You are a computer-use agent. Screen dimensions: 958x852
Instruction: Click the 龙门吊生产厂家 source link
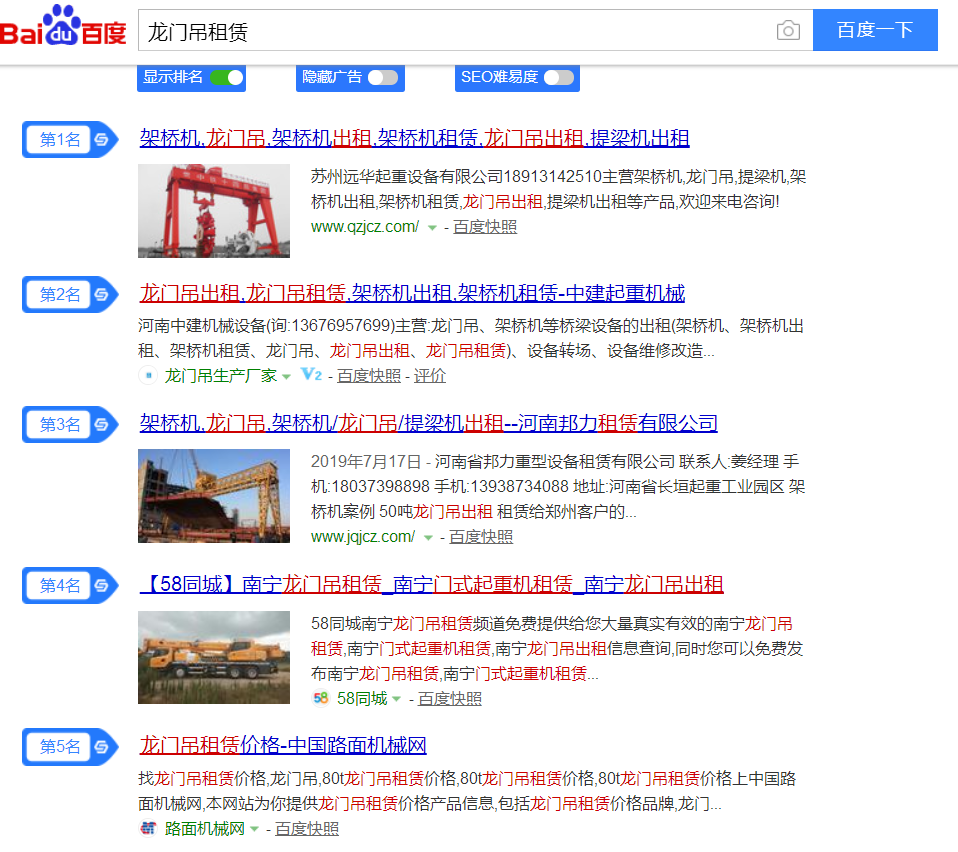click(221, 376)
